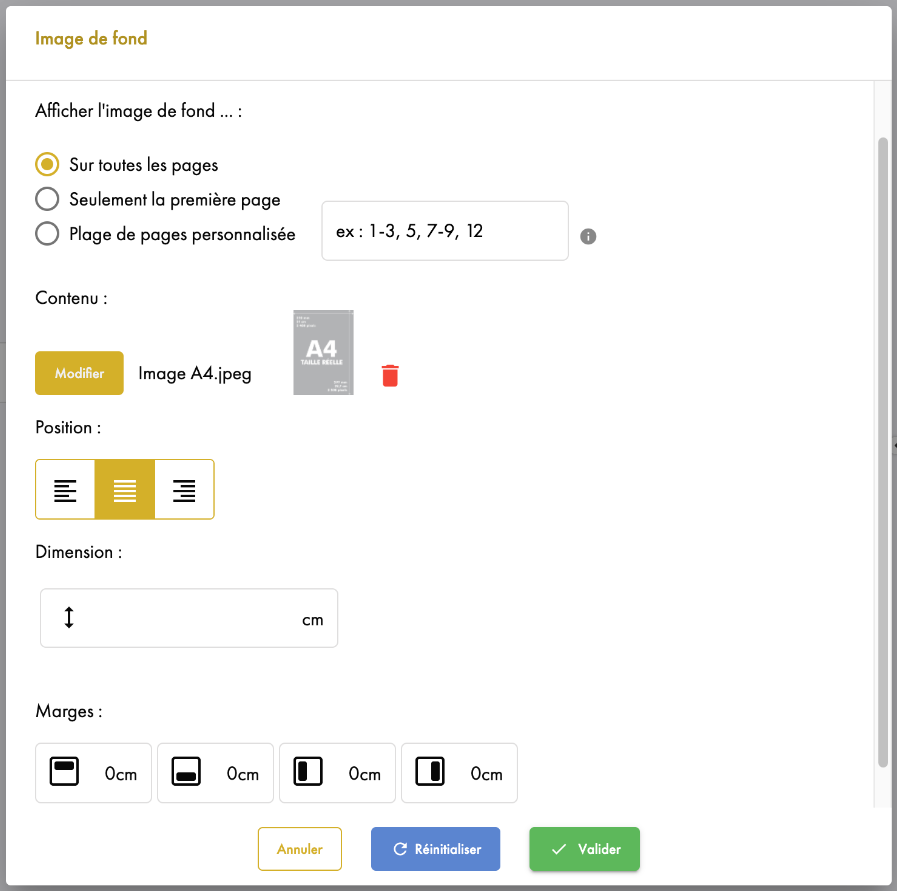Confirm with the green Valider button
Viewport: 897px width, 891px height.
584,849
